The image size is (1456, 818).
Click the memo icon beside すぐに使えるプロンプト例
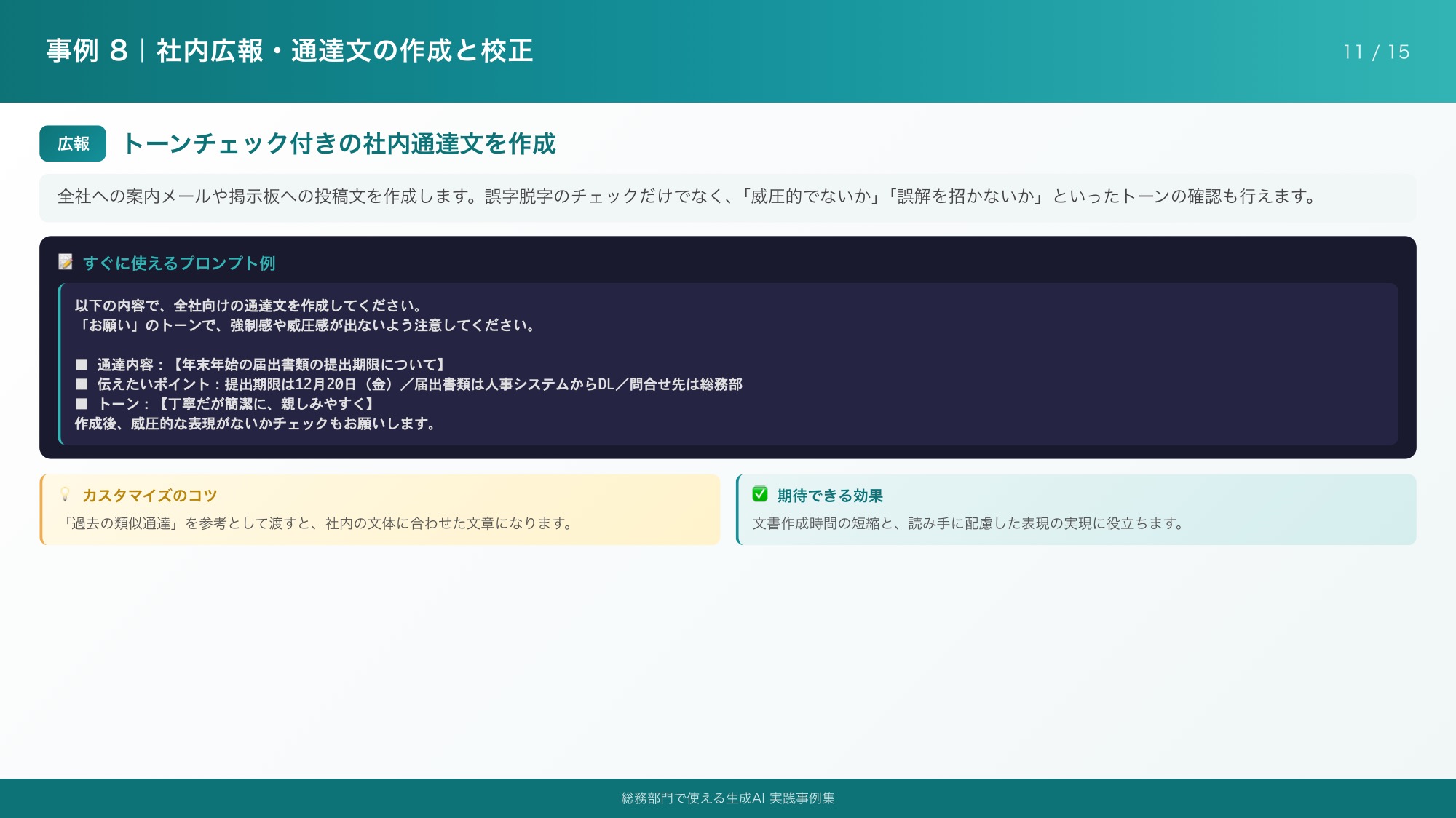[x=66, y=262]
